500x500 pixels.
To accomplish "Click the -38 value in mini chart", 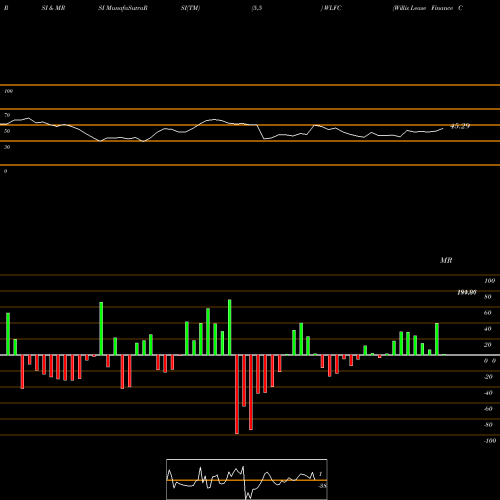I will [322, 486].
